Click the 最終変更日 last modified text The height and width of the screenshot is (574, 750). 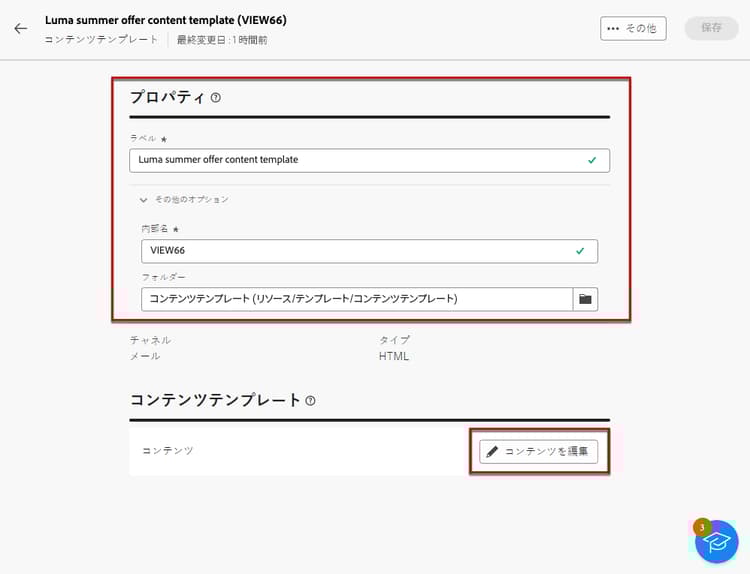point(222,40)
